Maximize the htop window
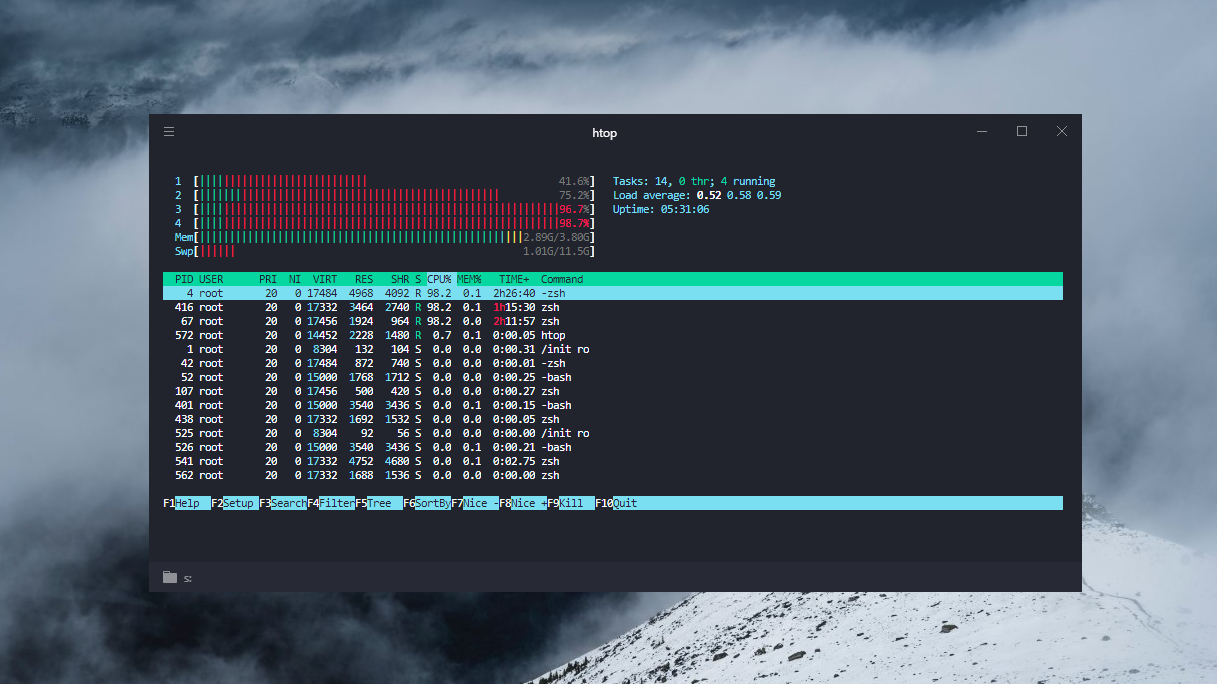This screenshot has height=684, width=1217. click(1022, 131)
